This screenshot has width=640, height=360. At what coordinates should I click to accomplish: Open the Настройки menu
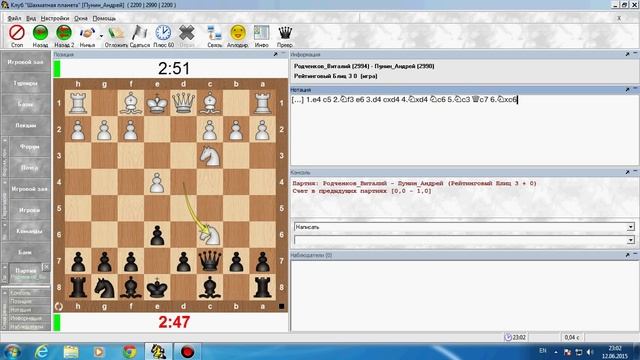coord(55,18)
